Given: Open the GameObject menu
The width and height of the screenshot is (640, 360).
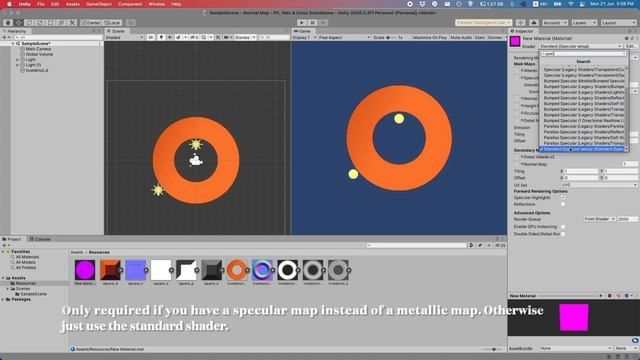Looking at the screenshot, I should tap(99, 4).
